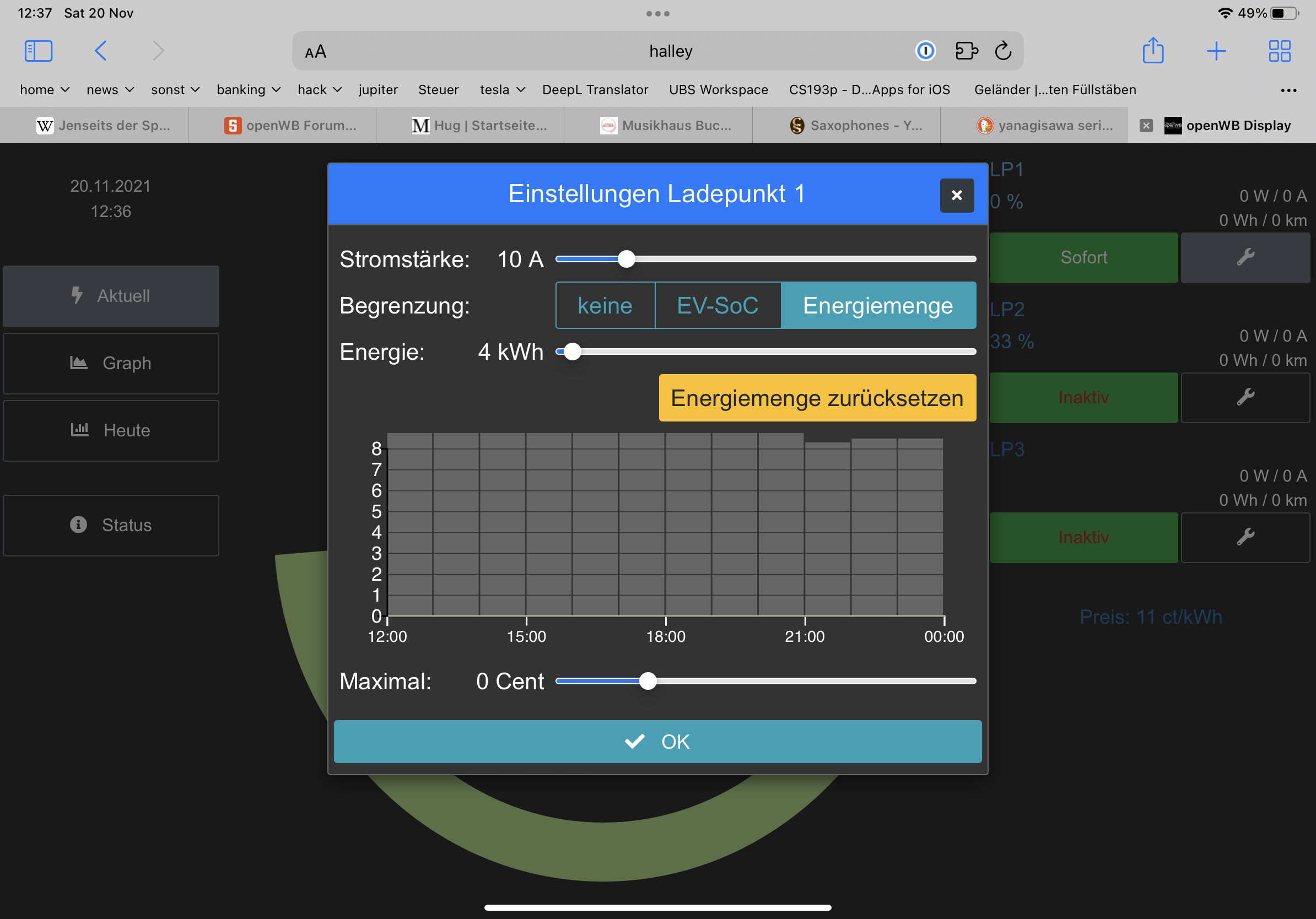Image resolution: width=1316 pixels, height=919 pixels.
Task: Select 'keine' limit option
Action: click(x=605, y=305)
